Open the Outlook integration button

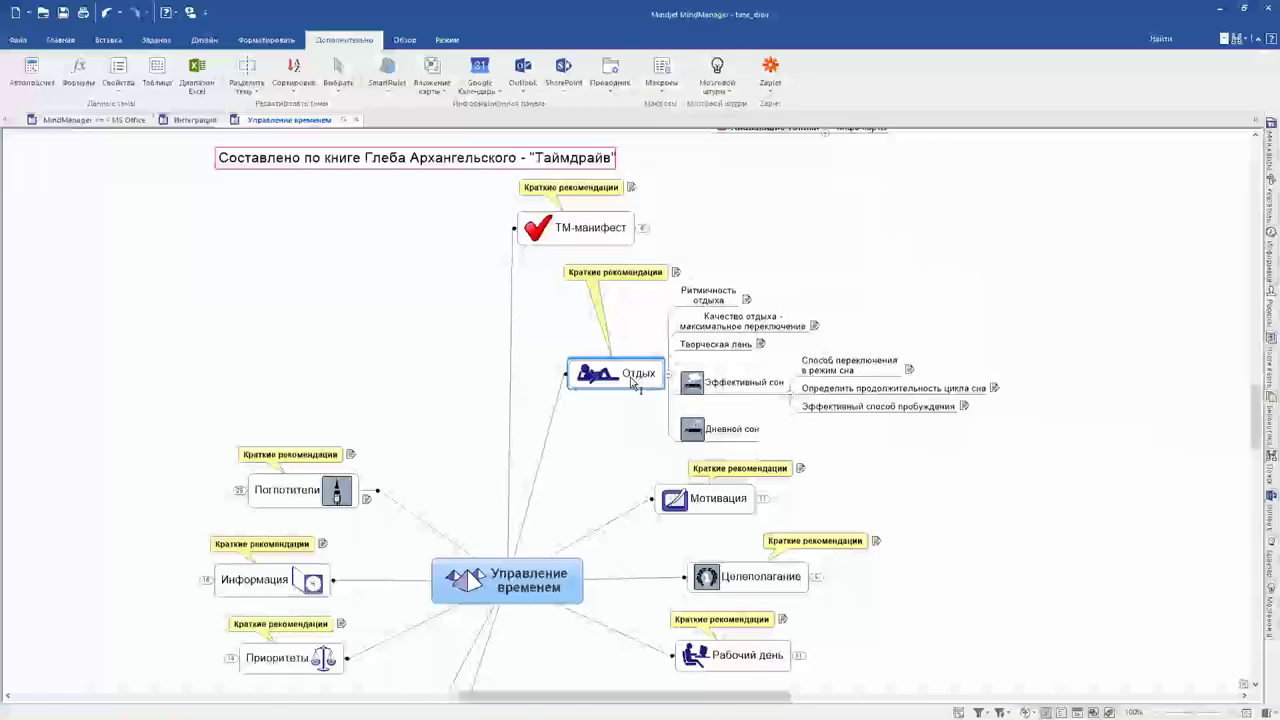coord(523,73)
